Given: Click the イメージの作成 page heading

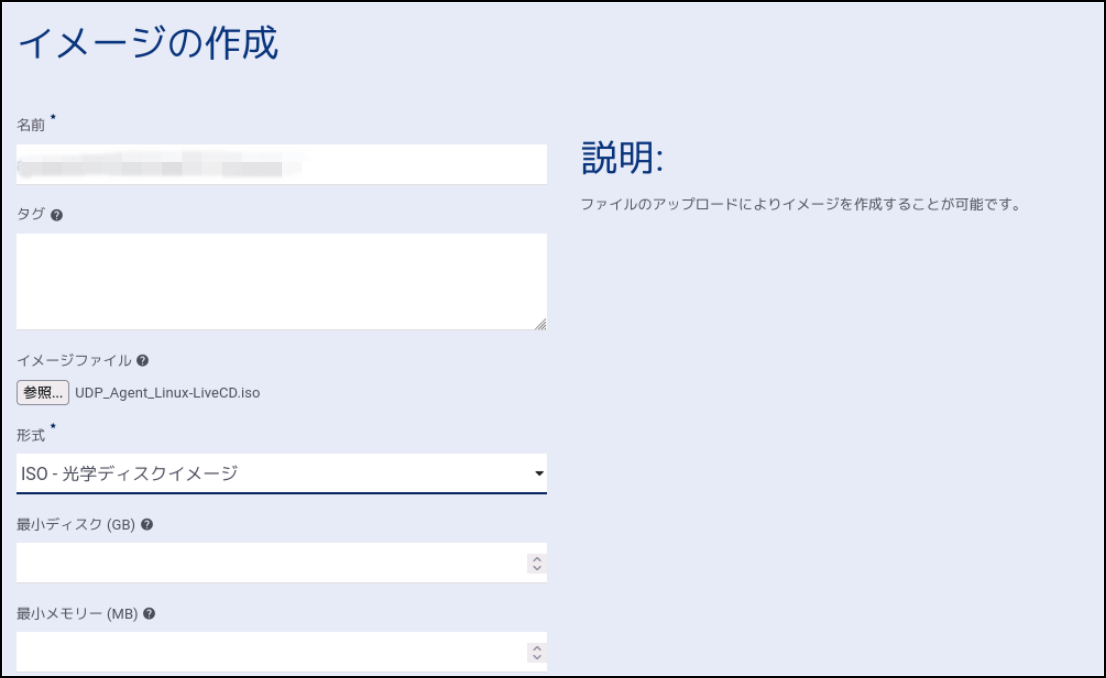Looking at the screenshot, I should (x=148, y=44).
